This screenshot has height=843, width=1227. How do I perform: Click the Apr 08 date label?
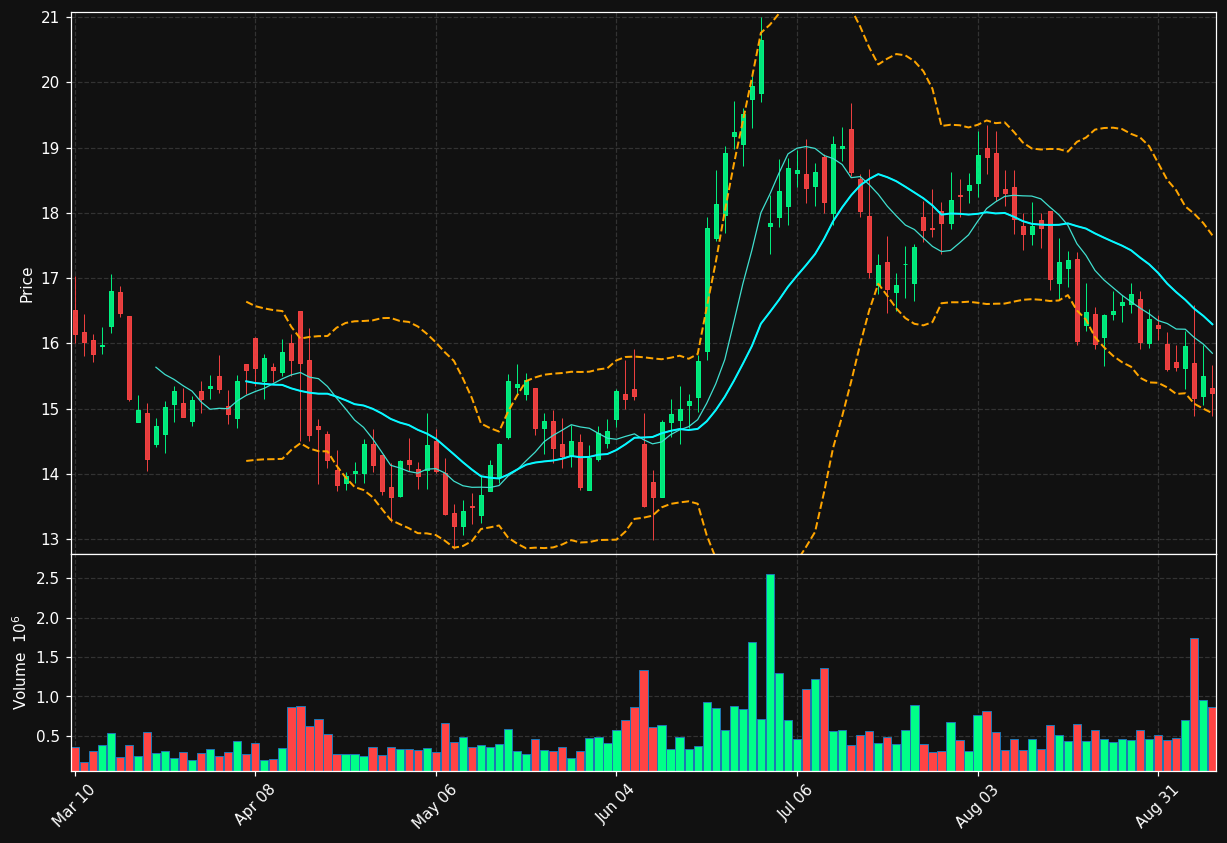(253, 805)
